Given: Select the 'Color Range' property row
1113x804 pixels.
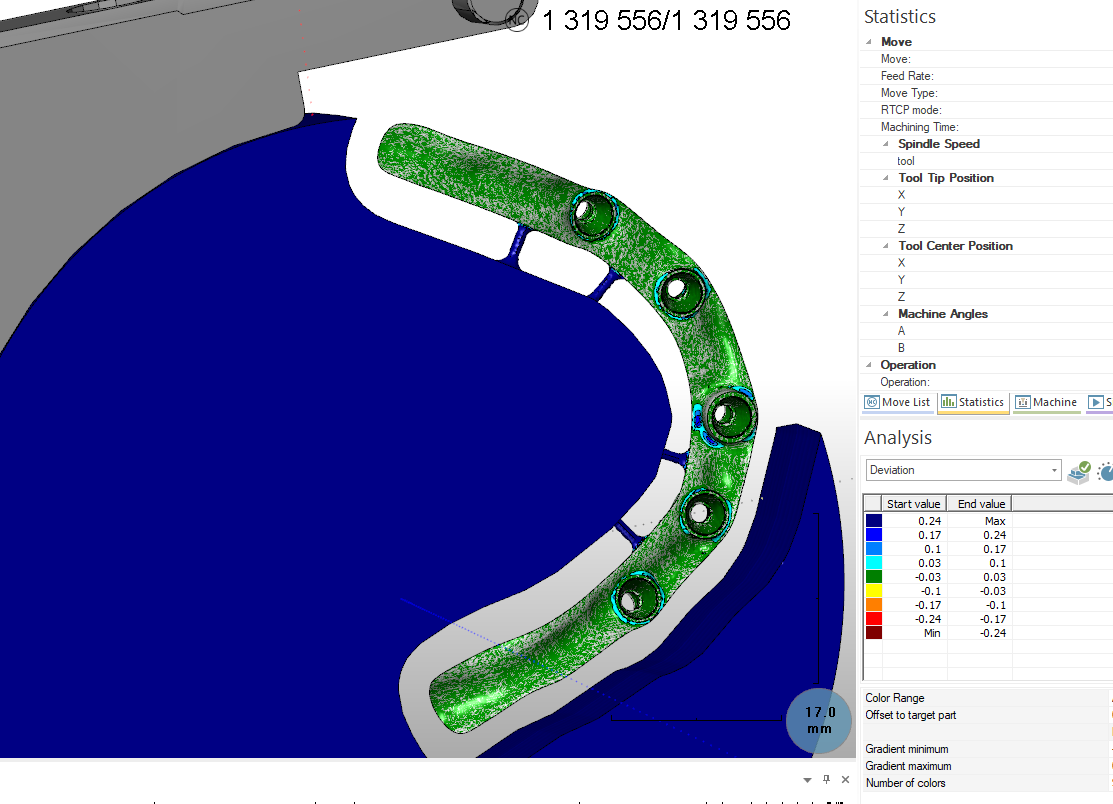Looking at the screenshot, I should (x=987, y=698).
